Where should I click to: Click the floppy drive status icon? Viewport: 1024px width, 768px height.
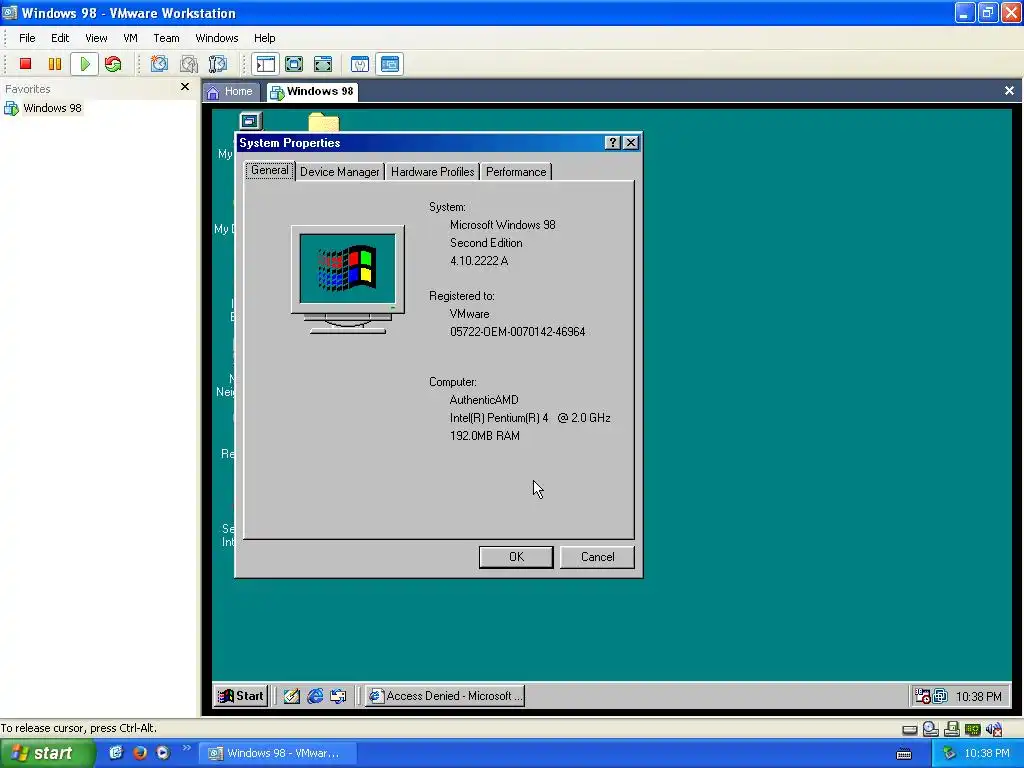(952, 729)
